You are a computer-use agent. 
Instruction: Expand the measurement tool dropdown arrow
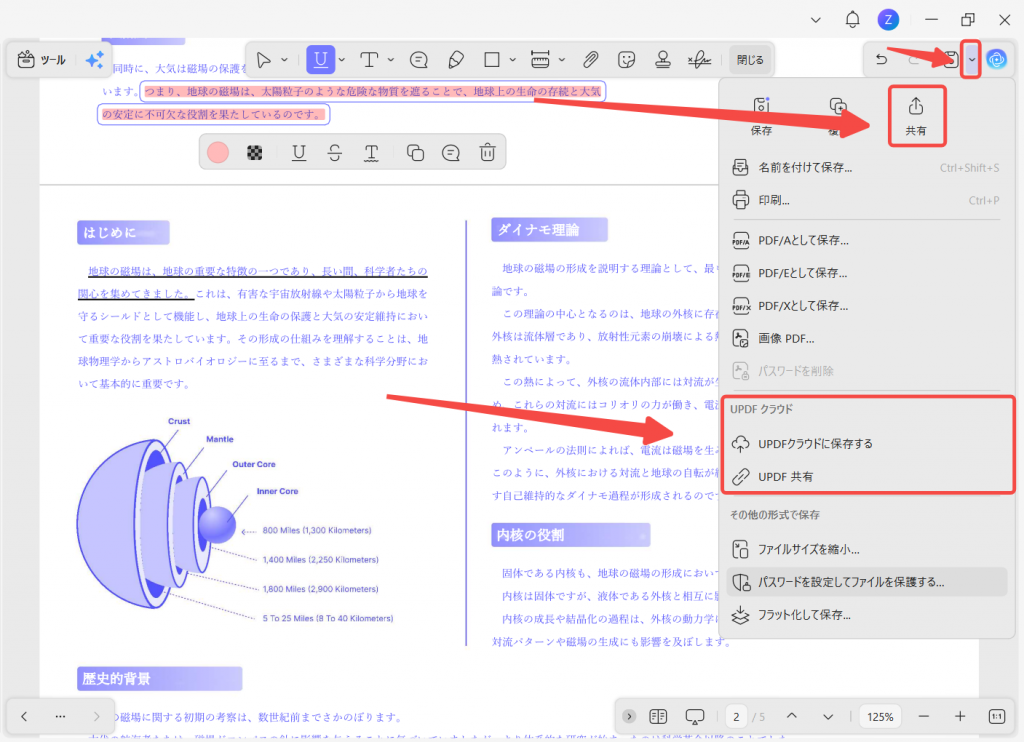click(x=562, y=60)
